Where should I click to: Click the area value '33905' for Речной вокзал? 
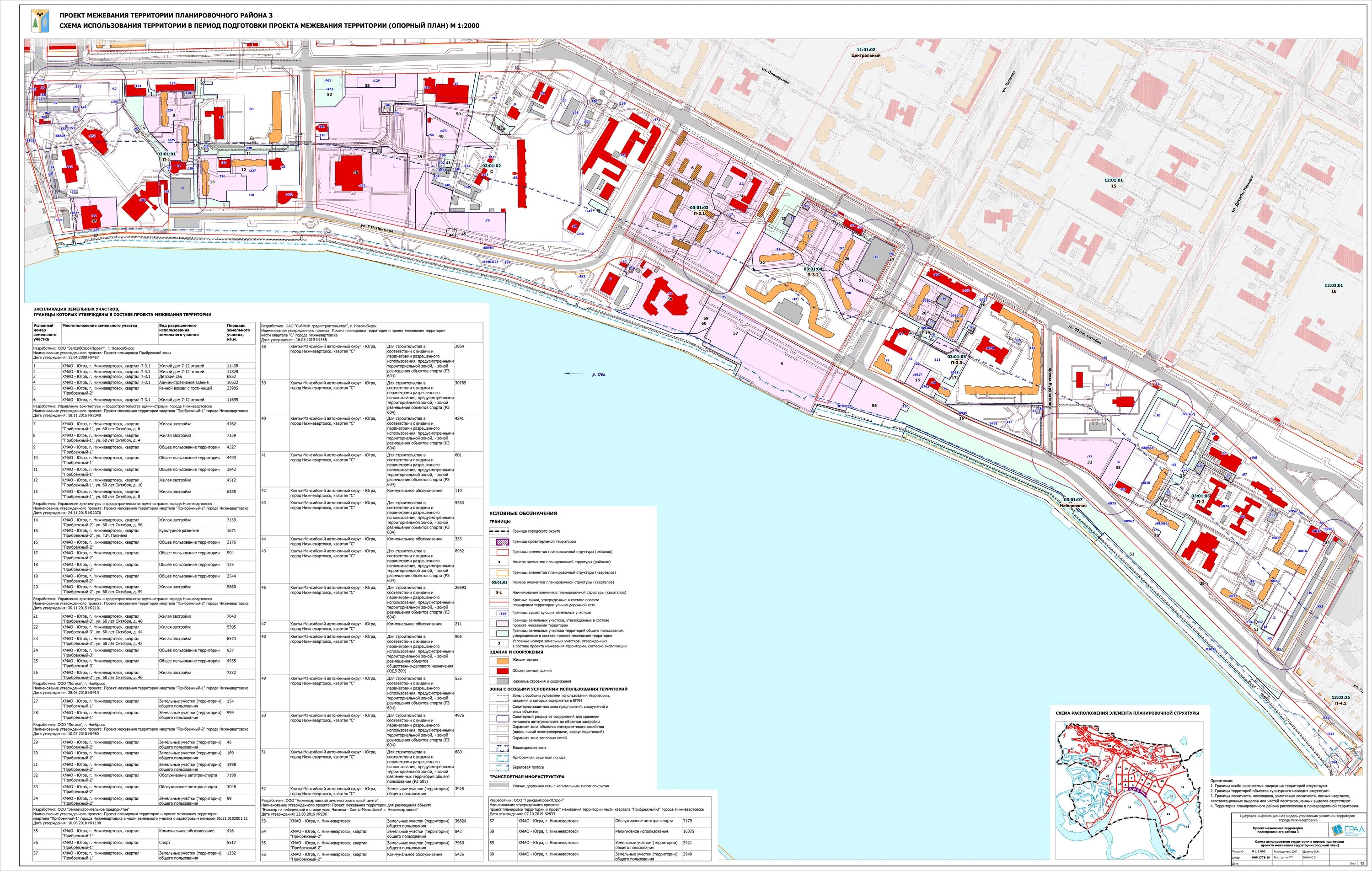pos(232,388)
